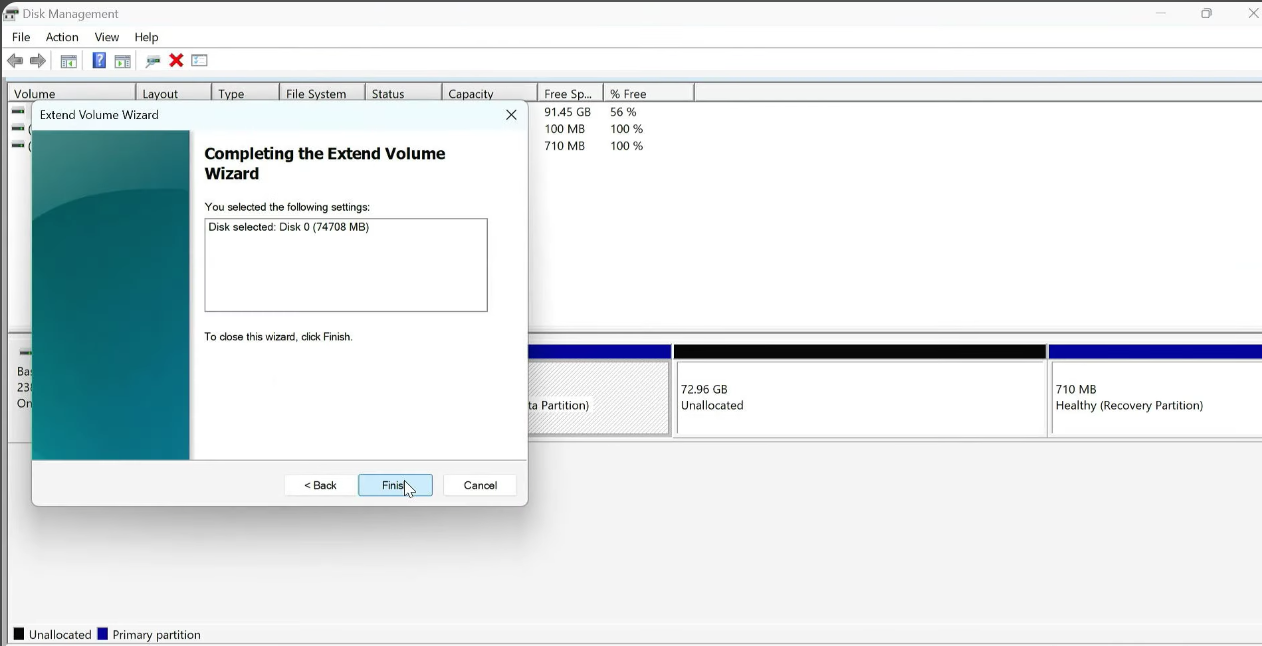The image size is (1262, 646).
Task: Sort by Type column header
Action: click(245, 94)
